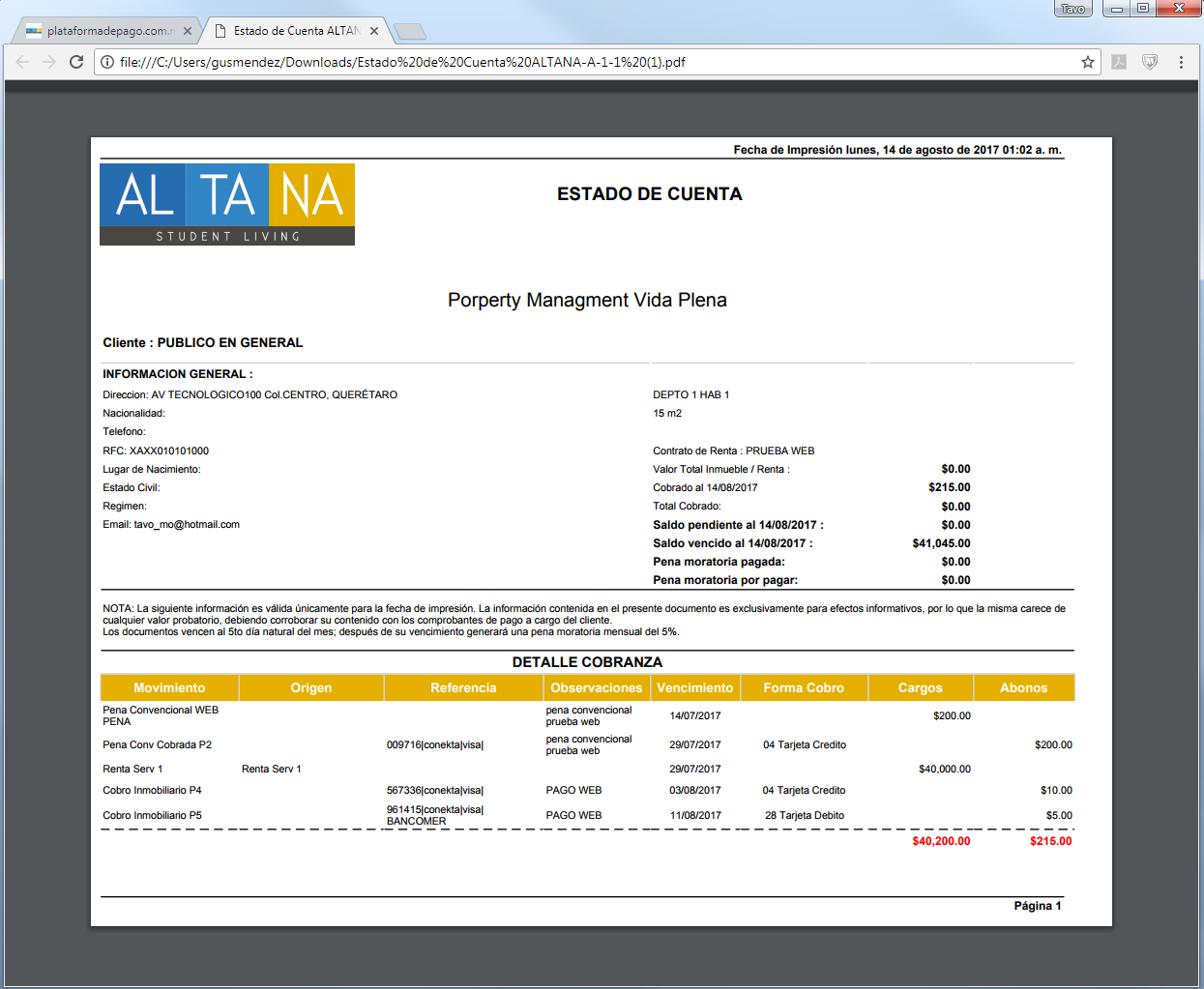Click the 'DETALLE COBRANZA' heading
Screen dimensions: 1204x989
point(587,662)
